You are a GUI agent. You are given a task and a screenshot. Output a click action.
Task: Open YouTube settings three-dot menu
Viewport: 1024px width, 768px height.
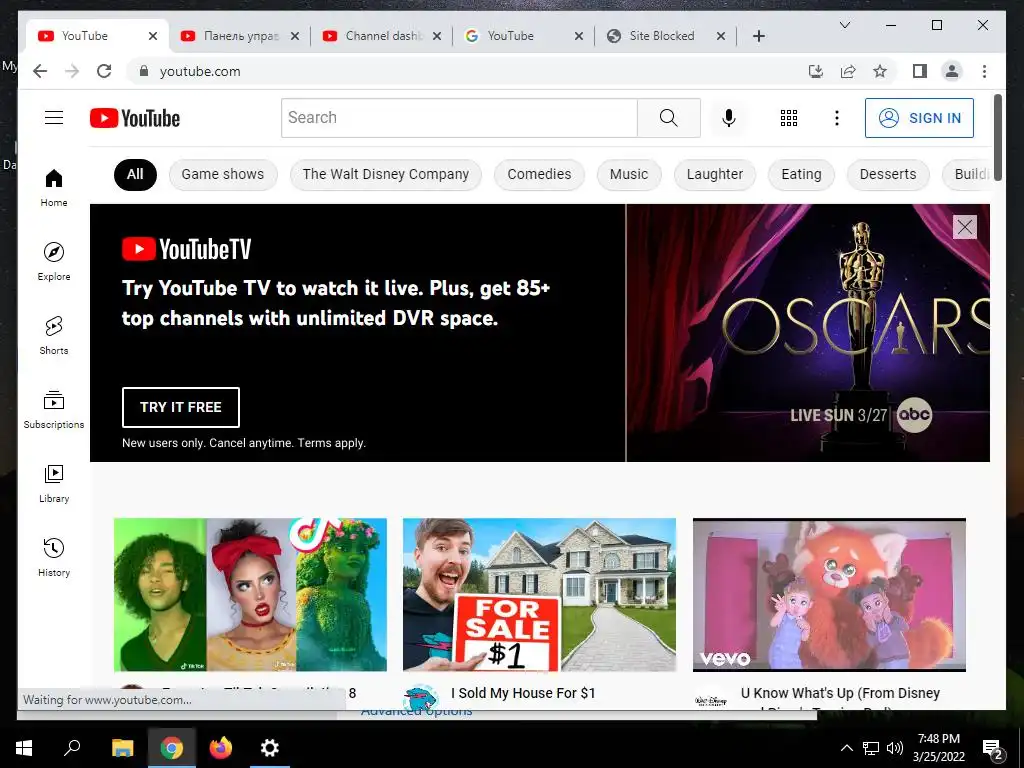(837, 118)
